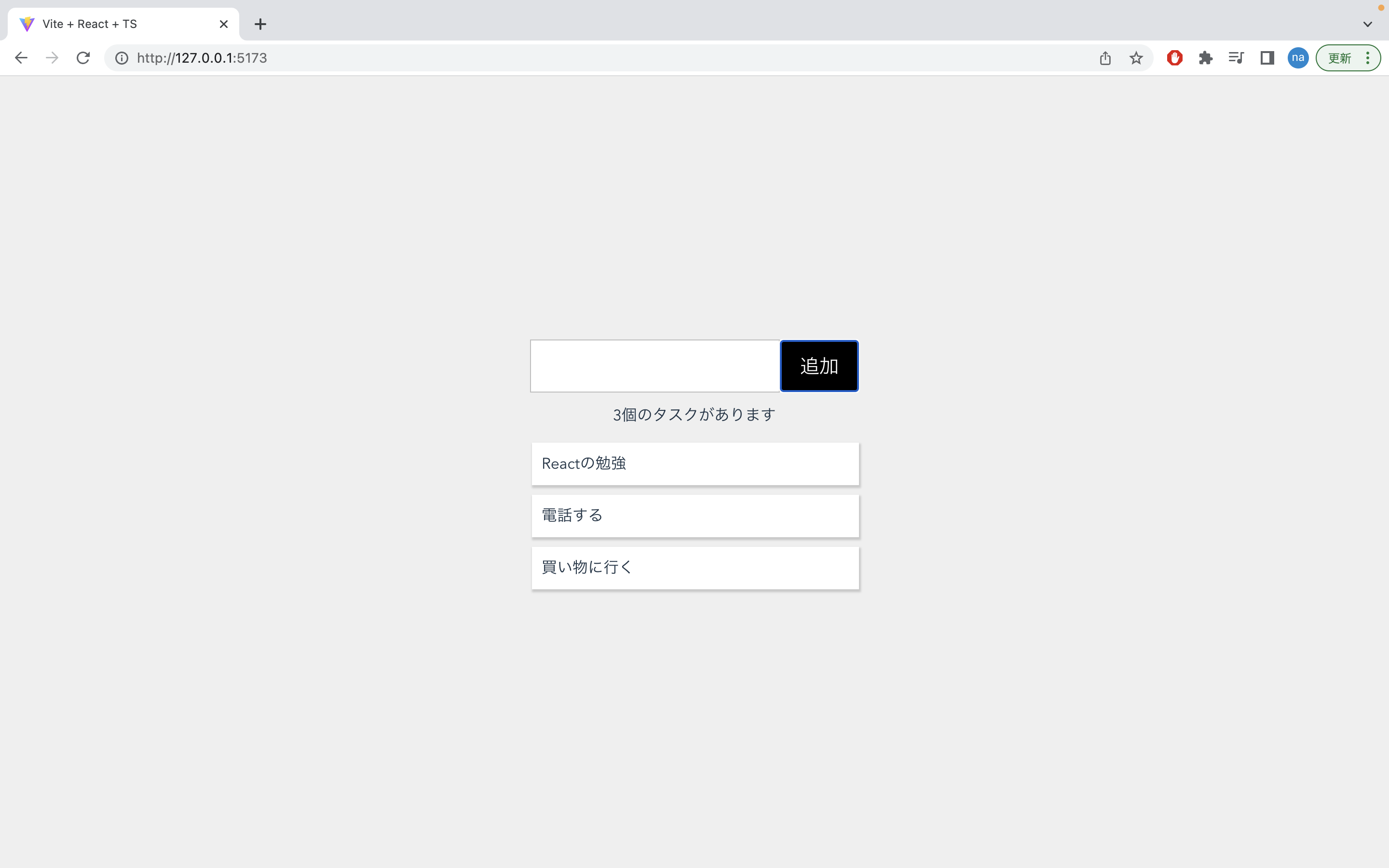Expand the chevron at the window's top right
Image resolution: width=1389 pixels, height=868 pixels.
point(1368,24)
